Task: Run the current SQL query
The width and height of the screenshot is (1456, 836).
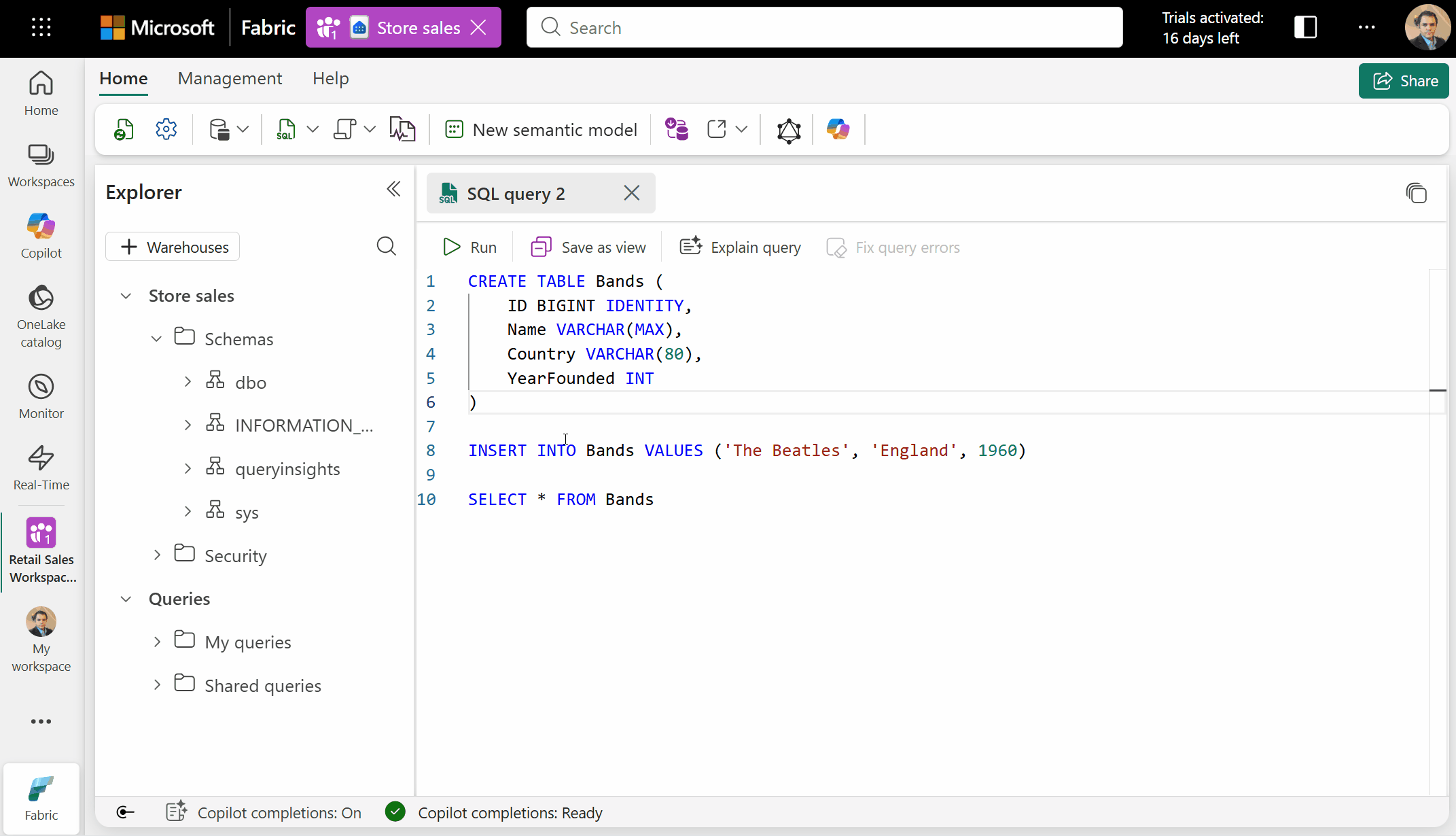Action: pyautogui.click(x=469, y=247)
